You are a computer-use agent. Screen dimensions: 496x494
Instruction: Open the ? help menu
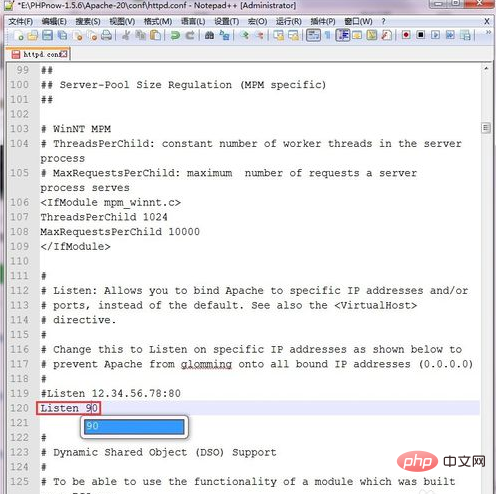click(x=383, y=22)
